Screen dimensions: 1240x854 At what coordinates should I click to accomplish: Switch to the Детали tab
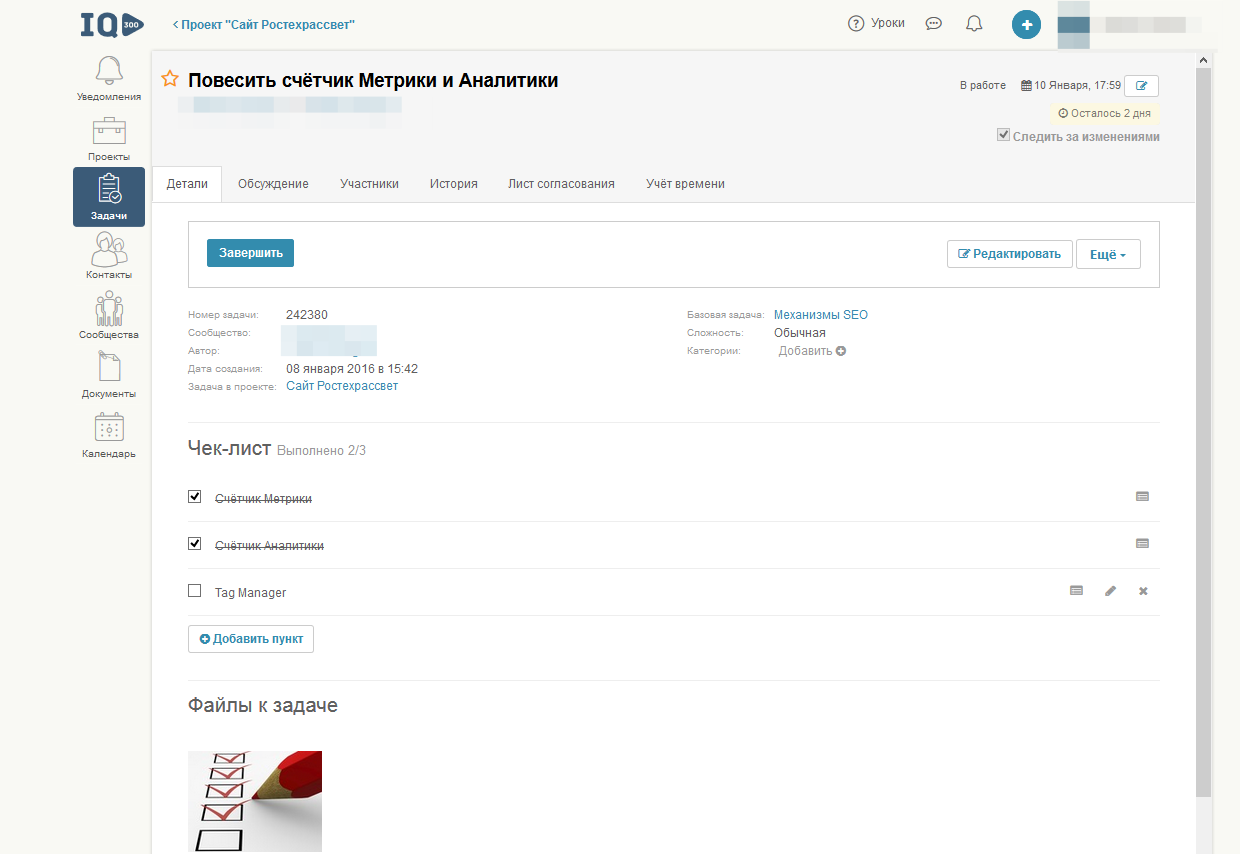[187, 184]
